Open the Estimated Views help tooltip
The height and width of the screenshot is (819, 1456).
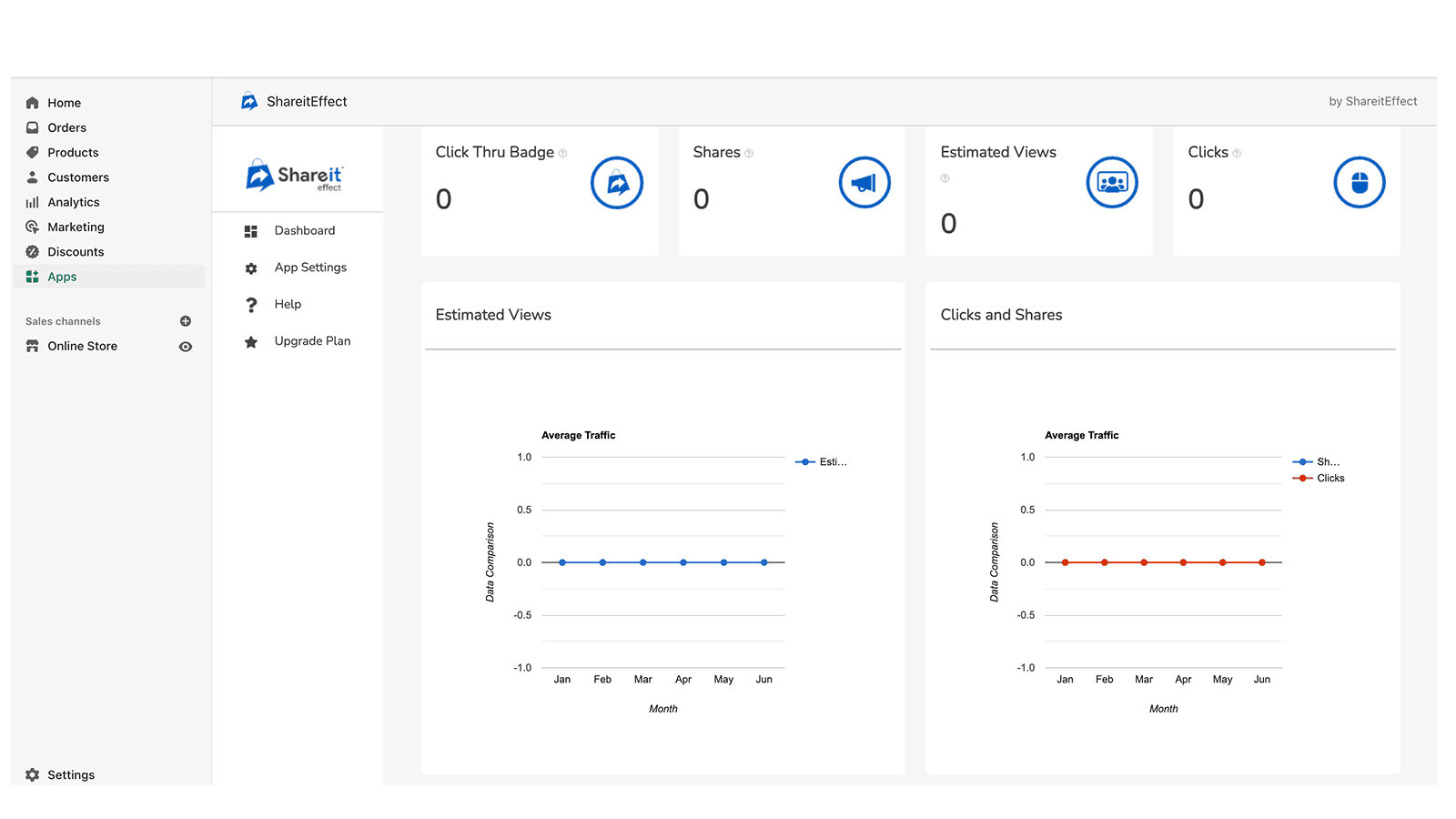coord(945,178)
